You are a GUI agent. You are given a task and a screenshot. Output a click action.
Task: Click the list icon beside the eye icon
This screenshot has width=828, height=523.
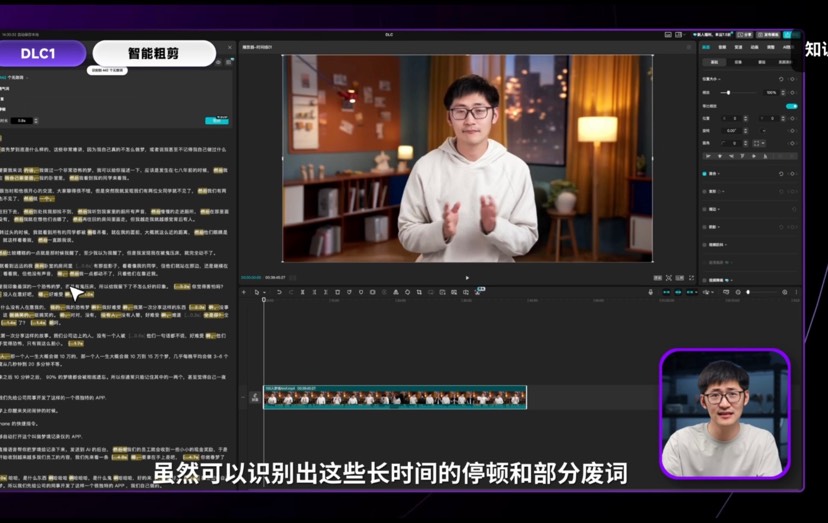[229, 62]
